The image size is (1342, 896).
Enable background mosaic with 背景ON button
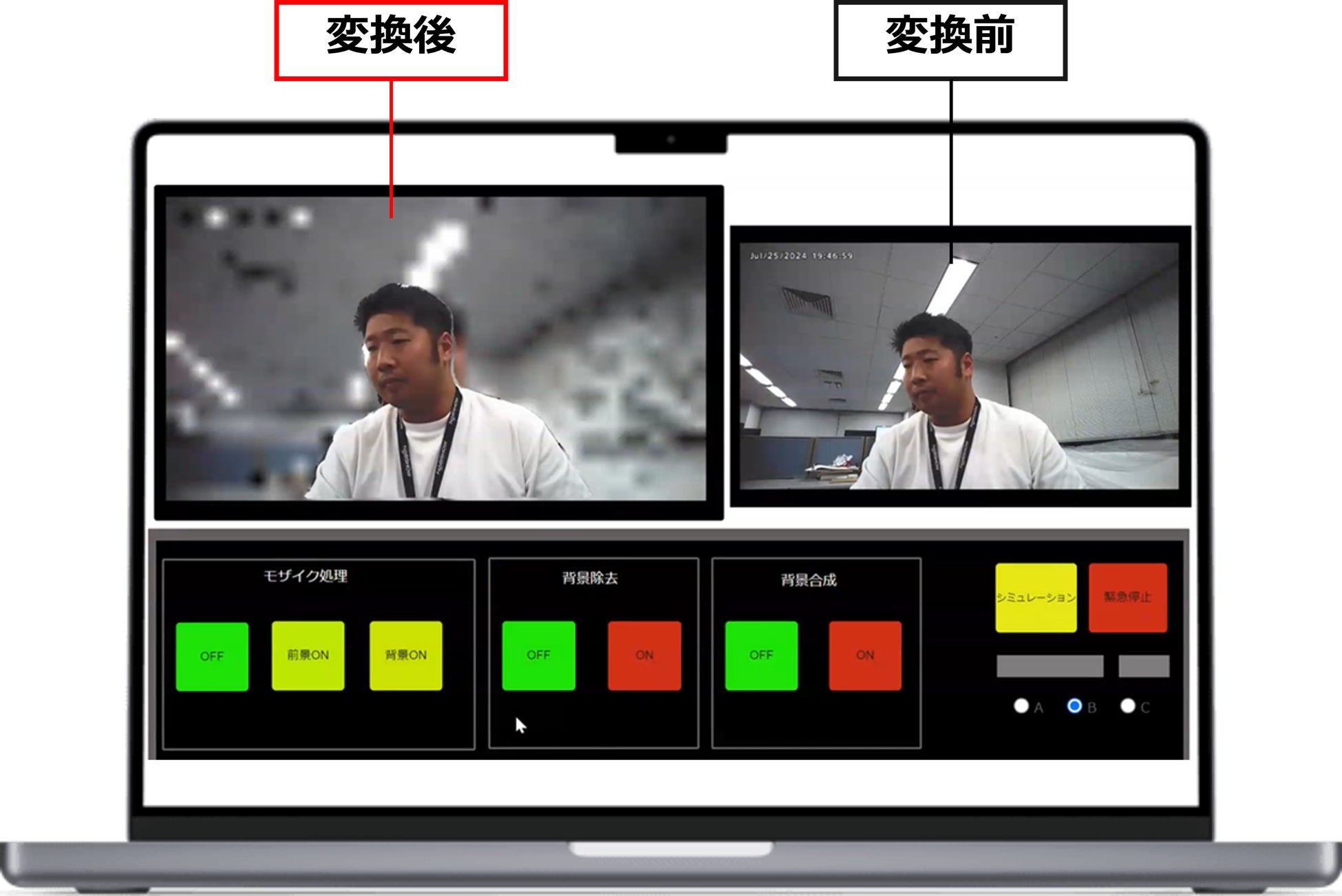coord(405,655)
